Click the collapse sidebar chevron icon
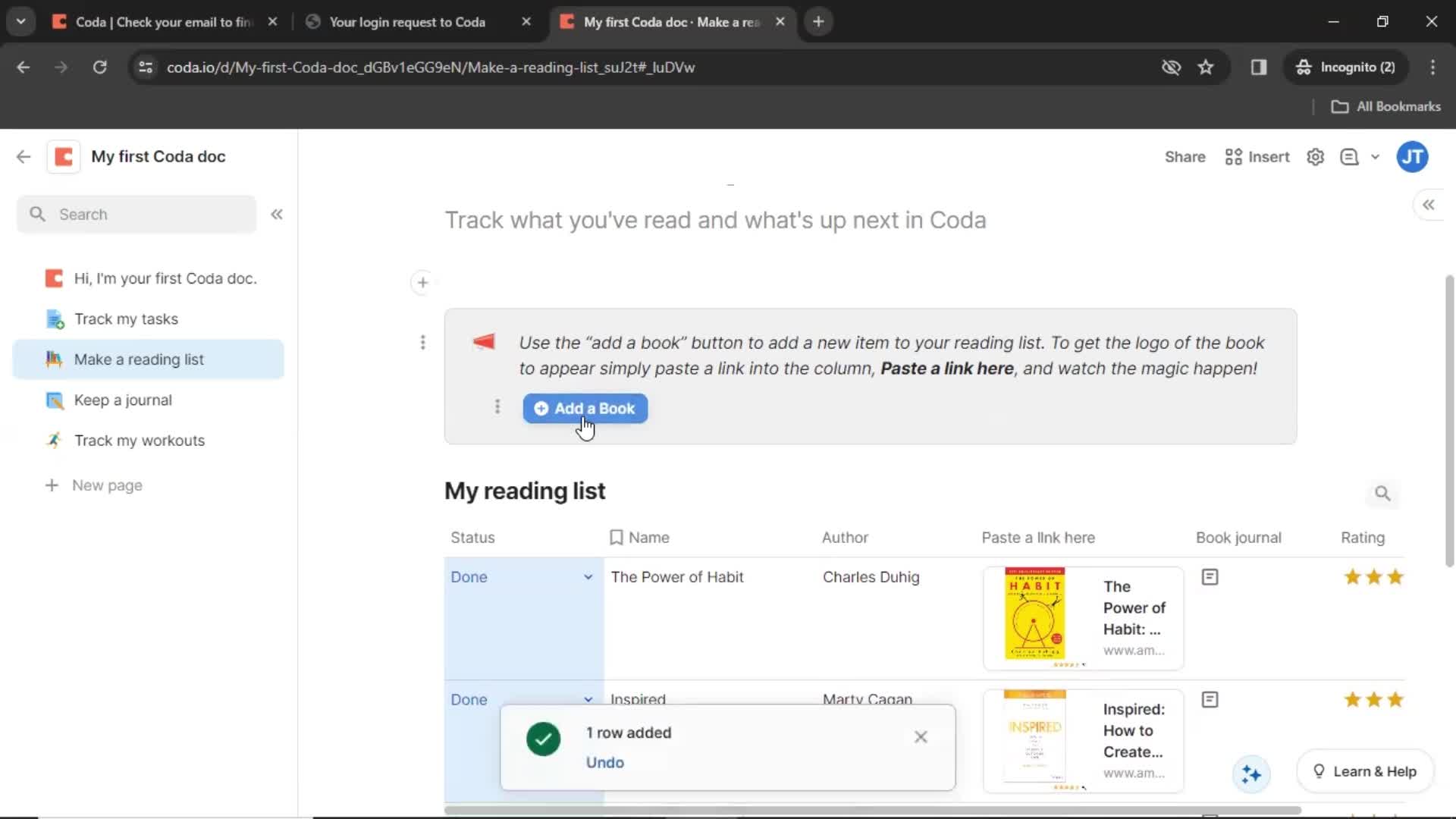This screenshot has height=819, width=1456. (276, 214)
